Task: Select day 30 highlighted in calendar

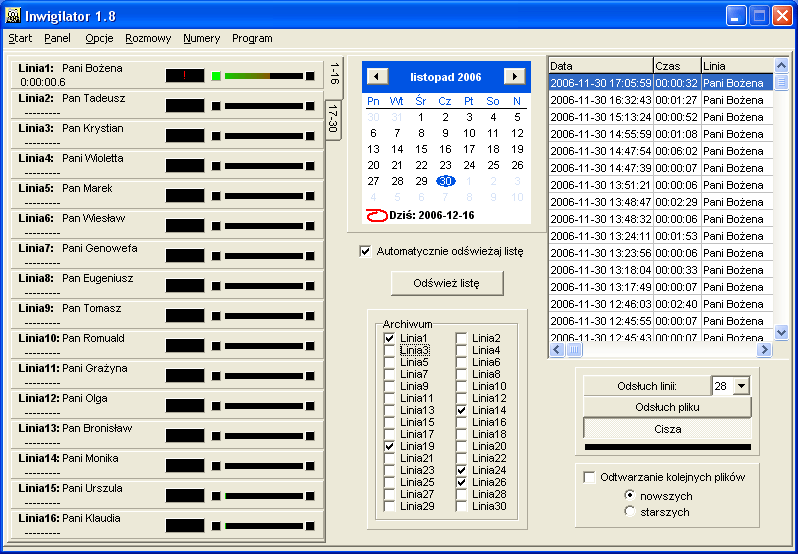Action: [445, 181]
